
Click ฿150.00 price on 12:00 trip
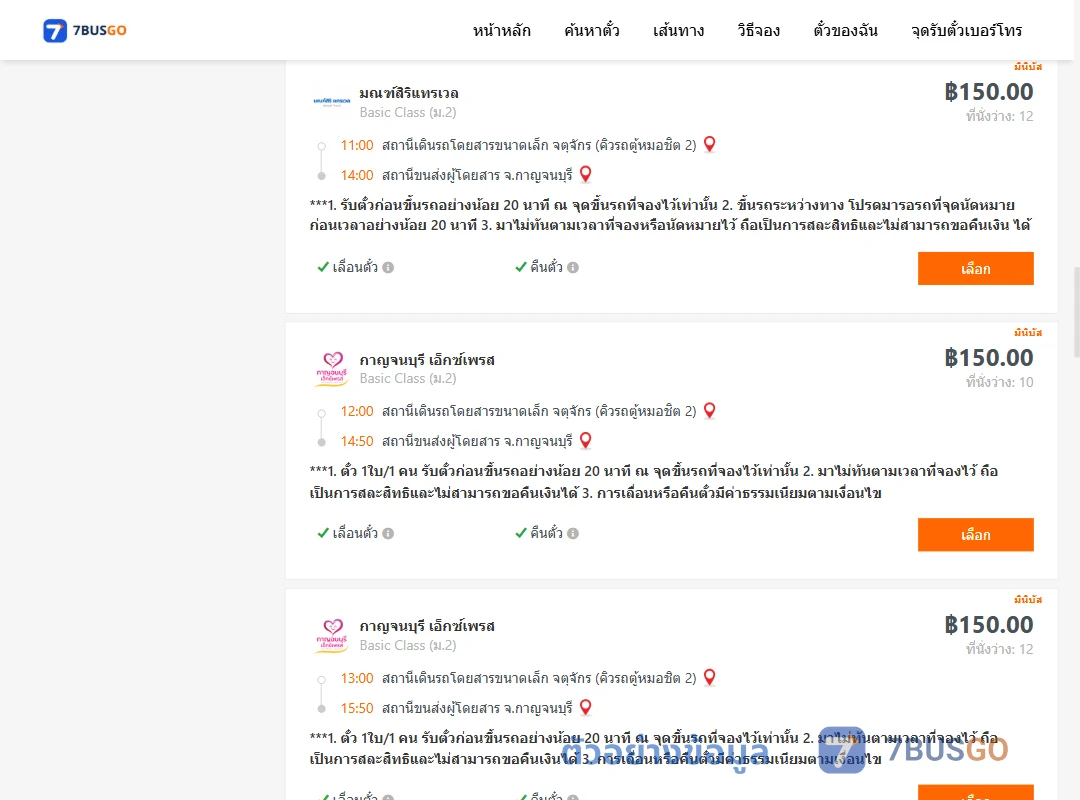coord(988,358)
